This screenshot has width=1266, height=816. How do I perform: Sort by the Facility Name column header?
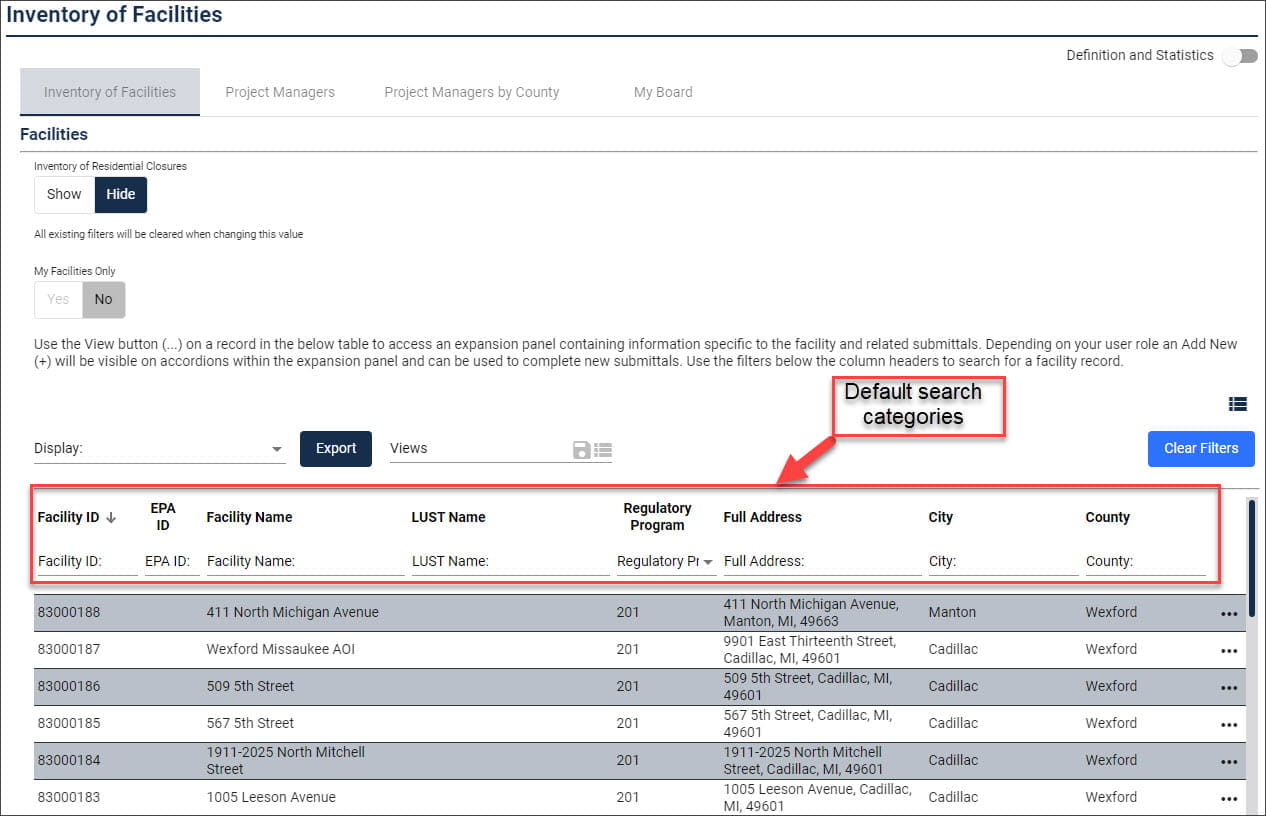[x=249, y=517]
